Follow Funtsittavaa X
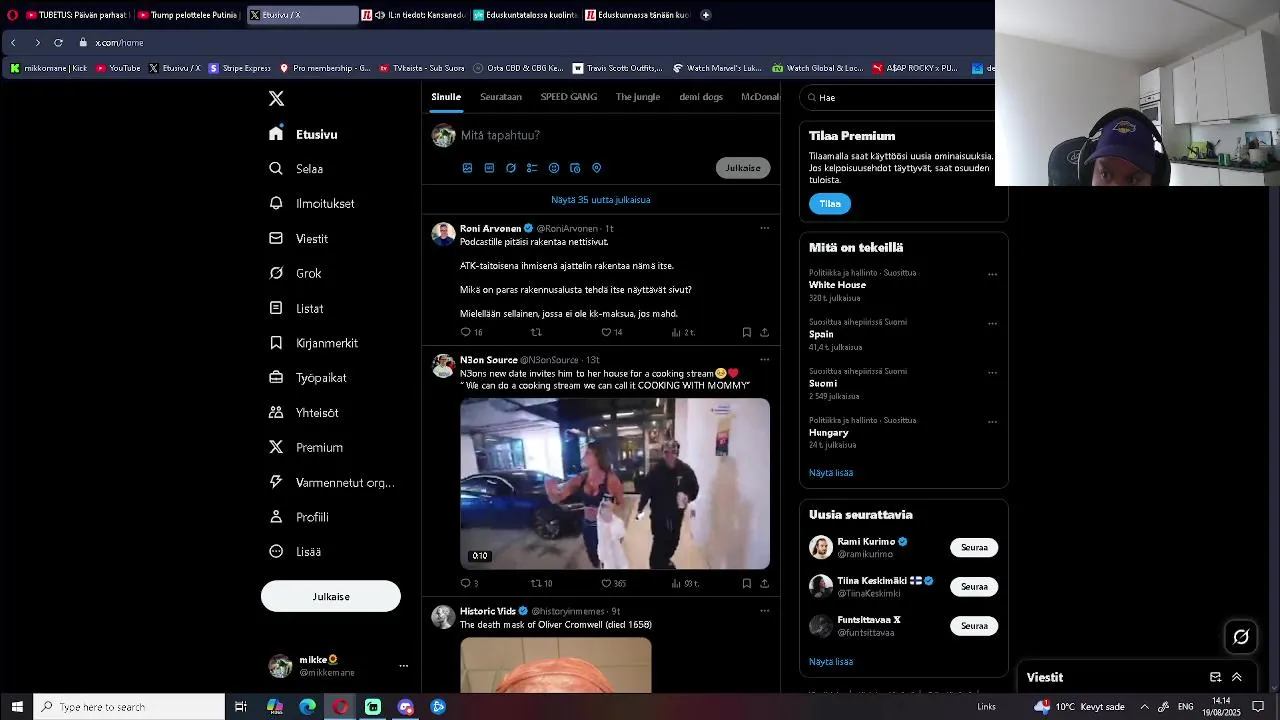Image resolution: width=1280 pixels, height=720 pixels. coord(974,625)
